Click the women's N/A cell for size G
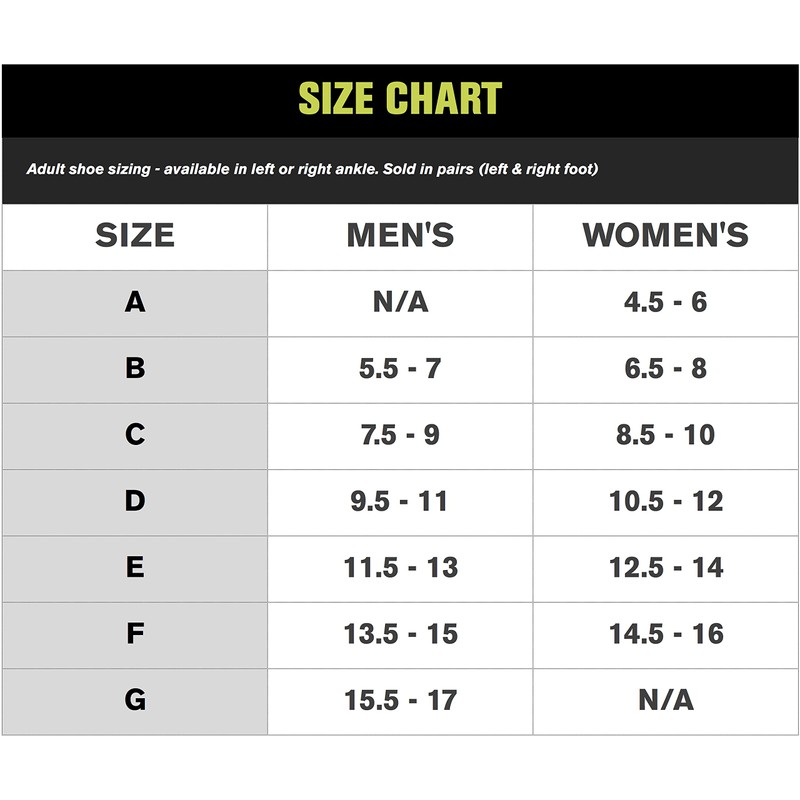The width and height of the screenshot is (800, 800). click(x=665, y=700)
